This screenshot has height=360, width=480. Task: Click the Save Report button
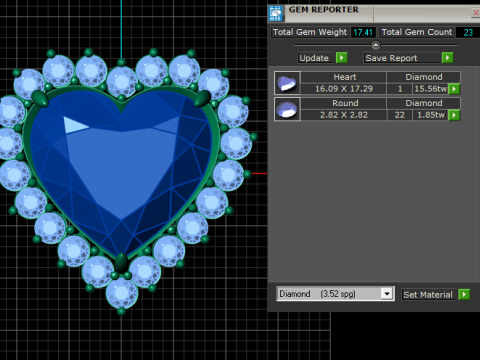click(x=402, y=58)
